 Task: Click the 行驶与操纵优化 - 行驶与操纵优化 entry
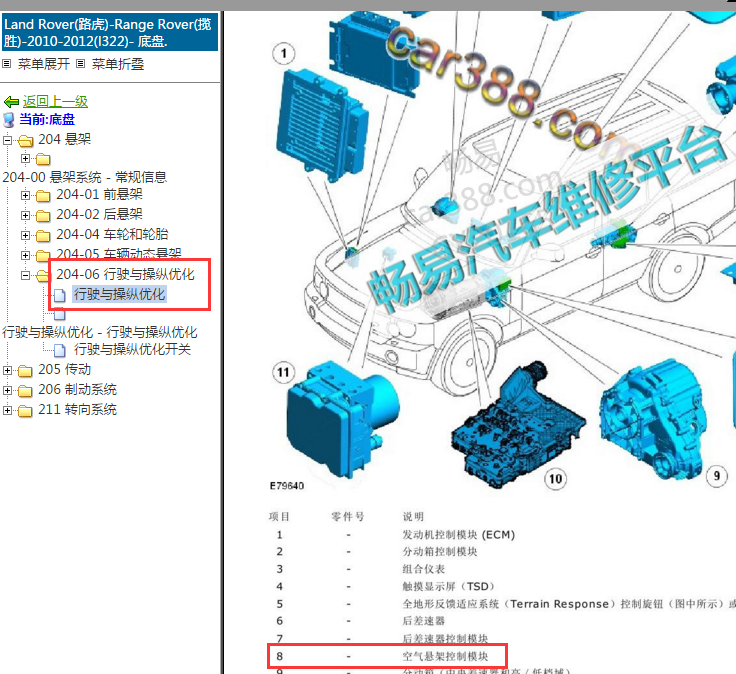tap(100, 332)
